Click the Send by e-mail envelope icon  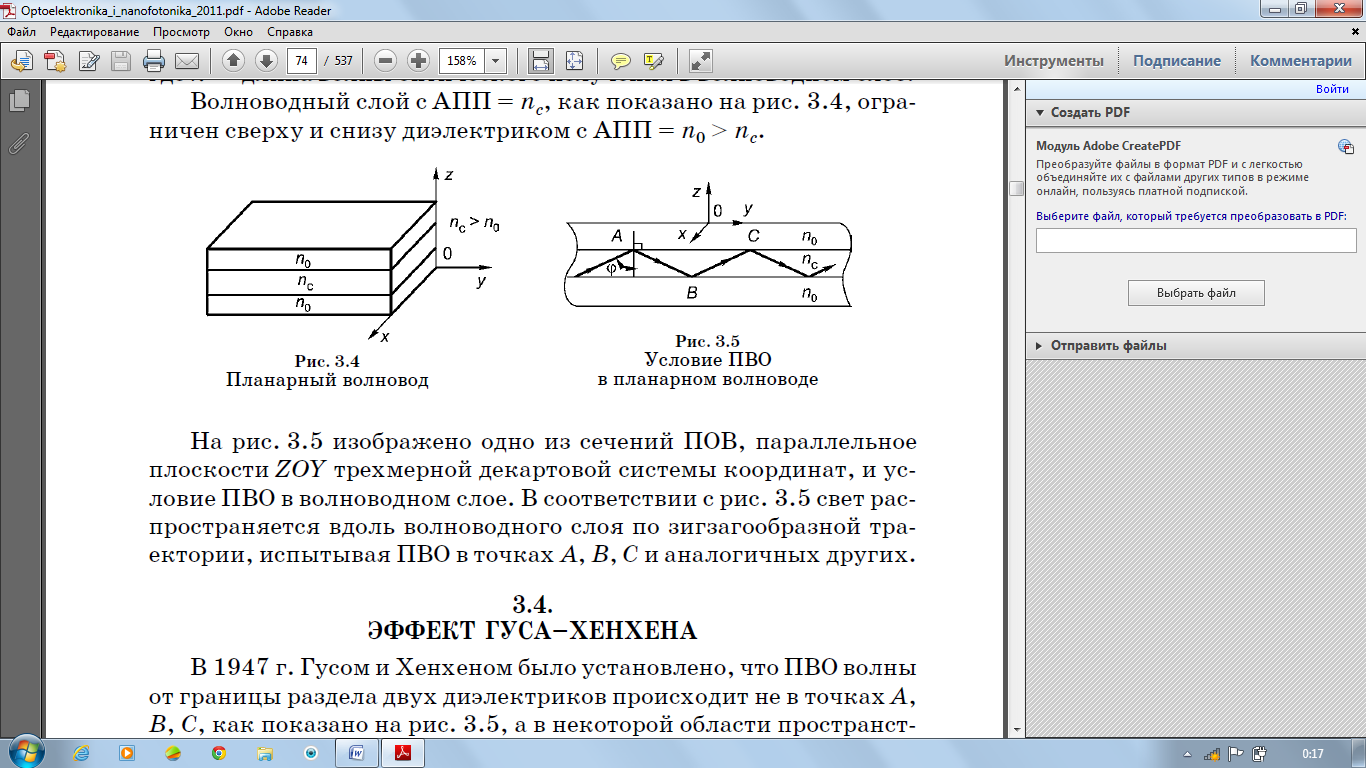[186, 60]
